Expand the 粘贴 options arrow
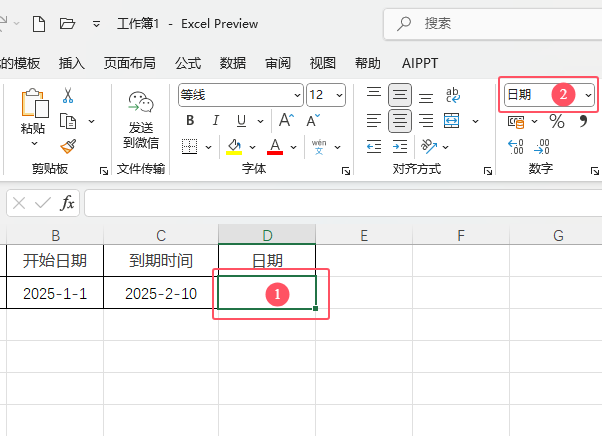 [x=35, y=144]
